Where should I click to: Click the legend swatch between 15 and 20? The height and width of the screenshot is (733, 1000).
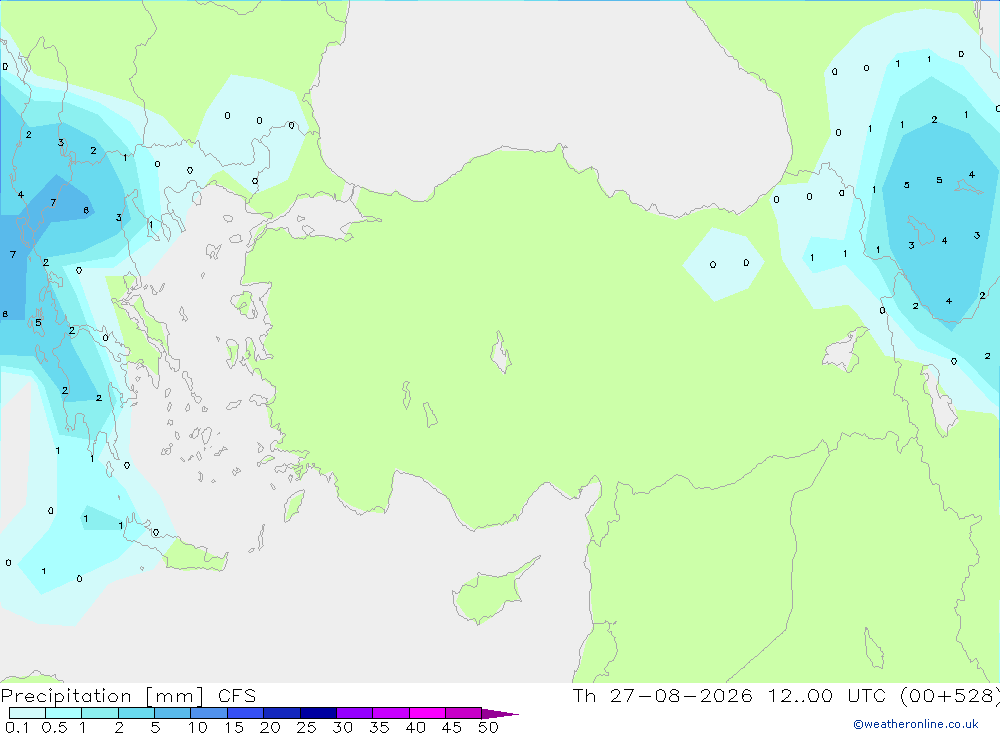[246, 713]
